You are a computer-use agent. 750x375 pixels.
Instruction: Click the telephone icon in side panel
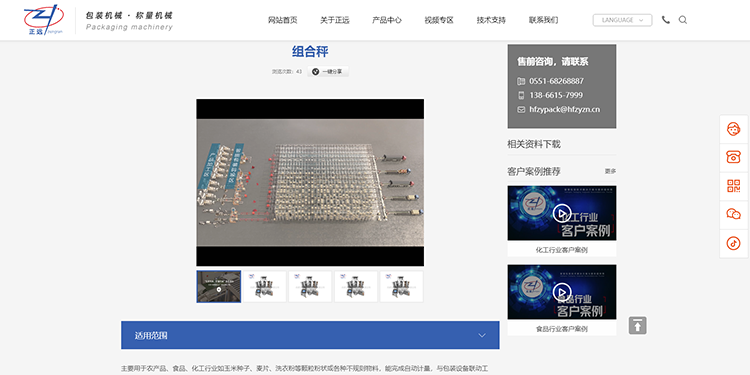click(x=733, y=157)
